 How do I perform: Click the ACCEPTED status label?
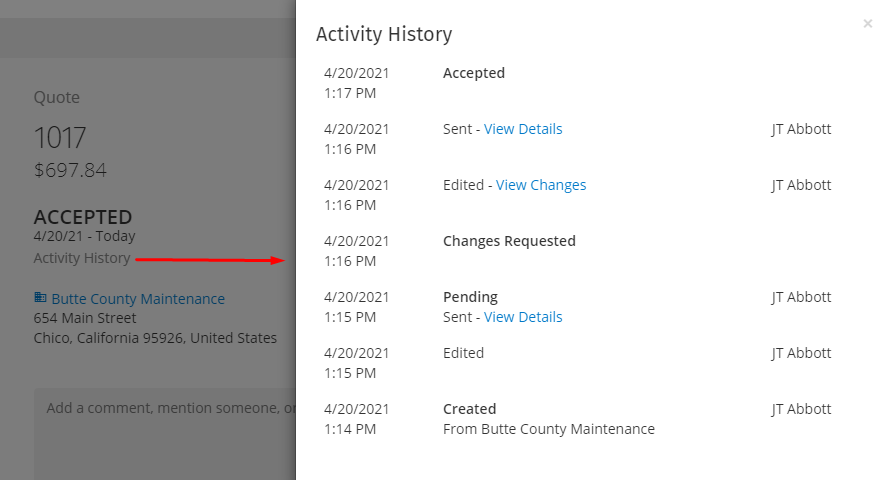[x=83, y=217]
